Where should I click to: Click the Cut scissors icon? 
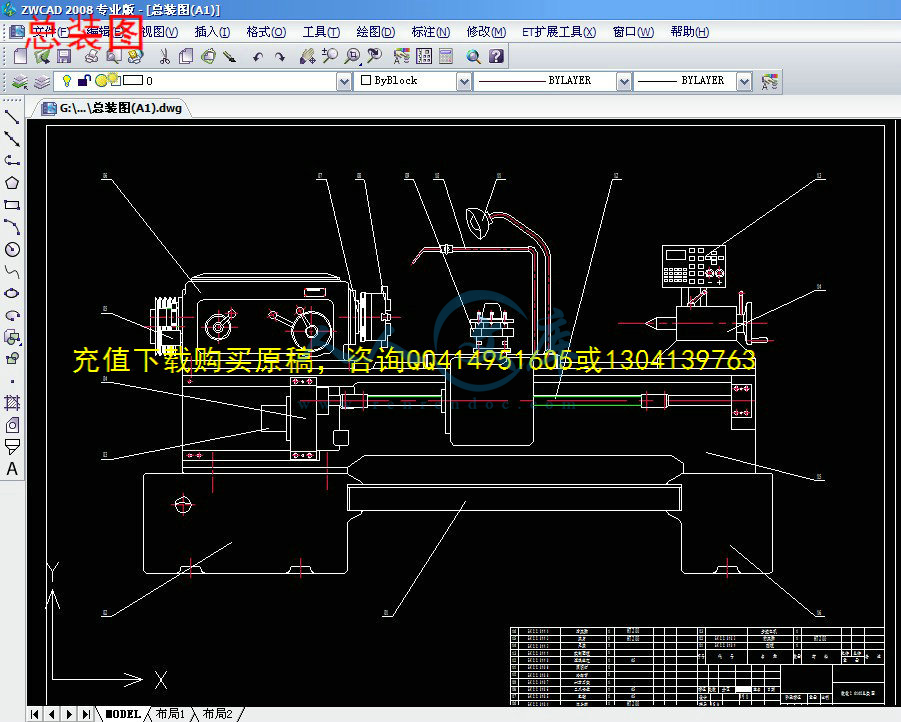click(164, 56)
